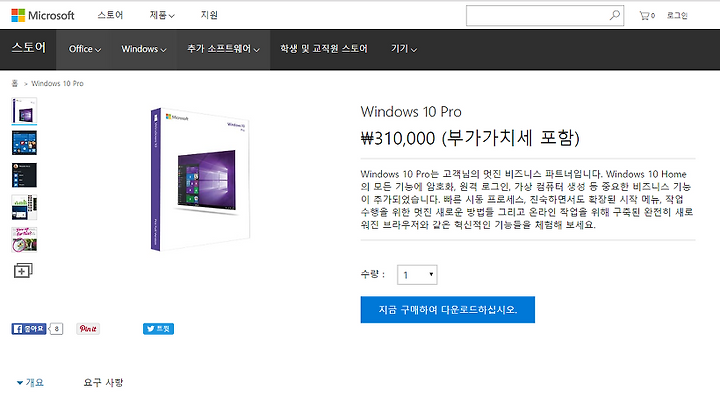Open the 지원 support link

tap(209, 15)
